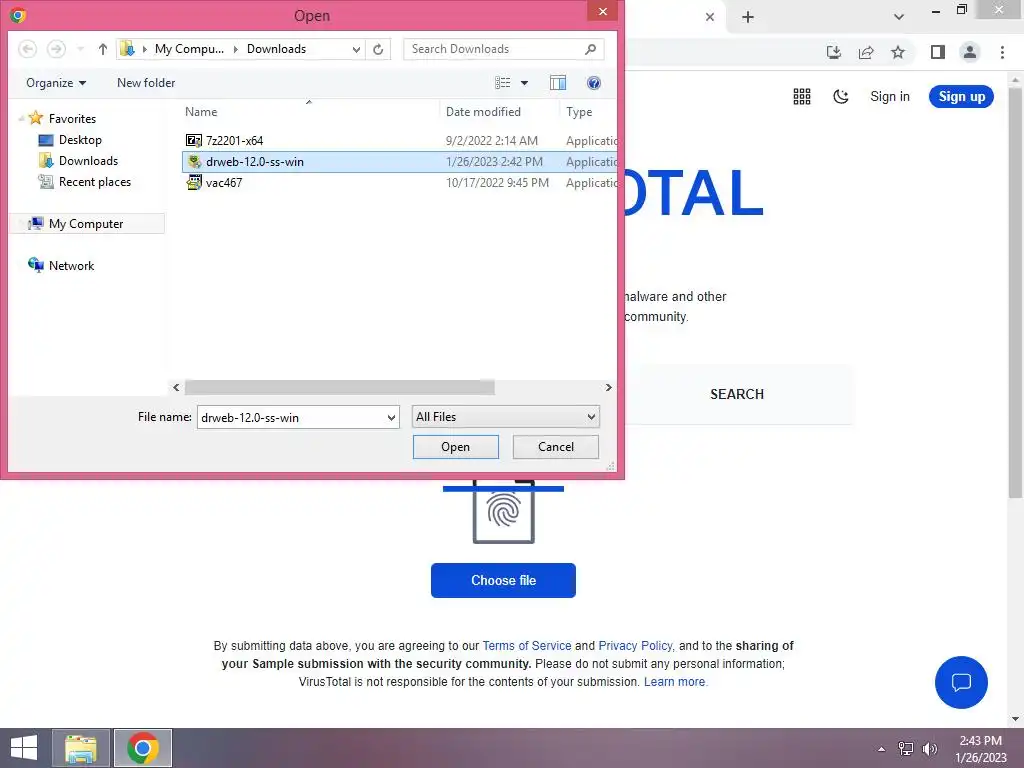Open the view options dropdown arrow
The height and width of the screenshot is (768, 1024).
pyautogui.click(x=524, y=83)
